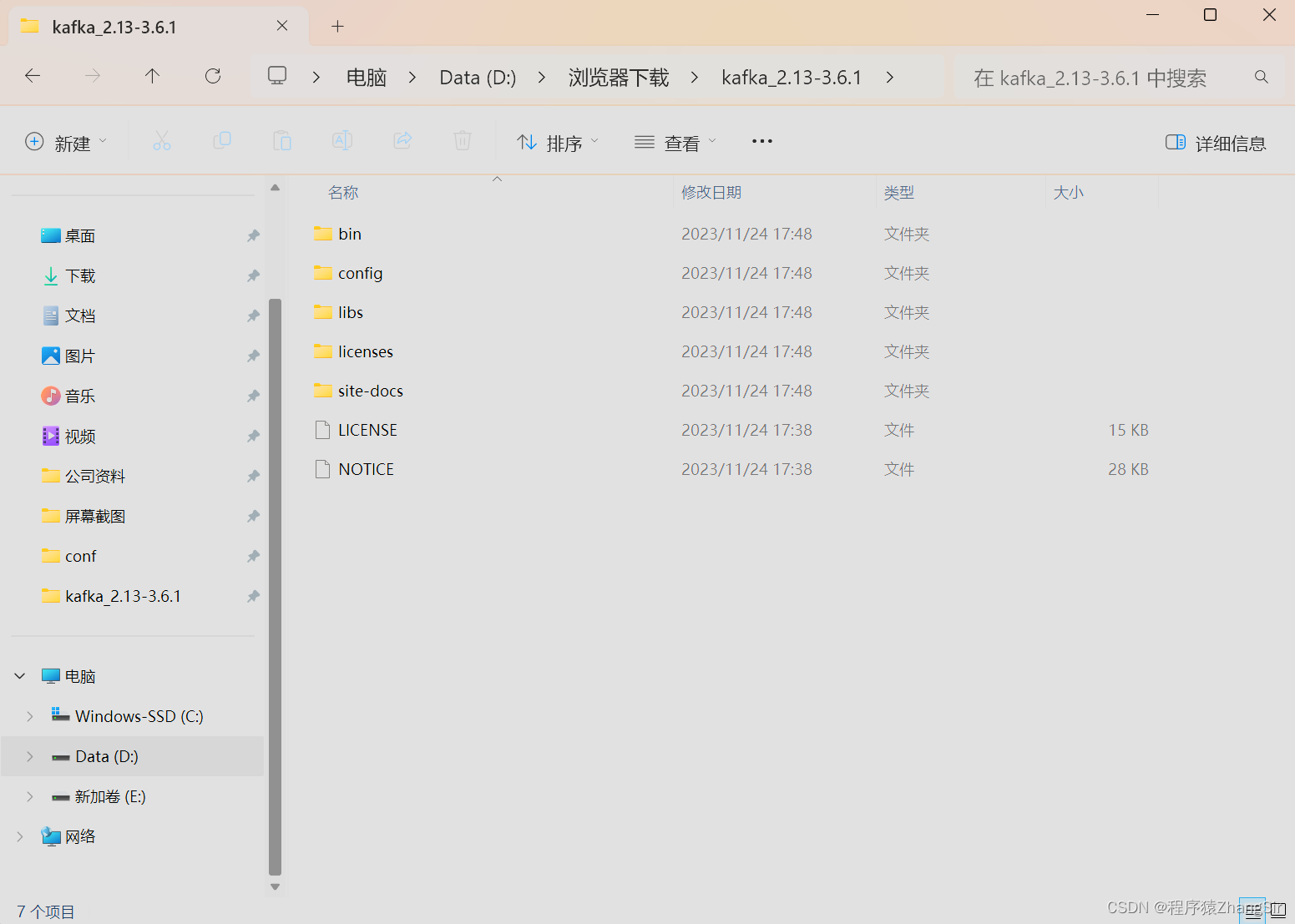Open 下载 in the sidebar

tap(80, 276)
